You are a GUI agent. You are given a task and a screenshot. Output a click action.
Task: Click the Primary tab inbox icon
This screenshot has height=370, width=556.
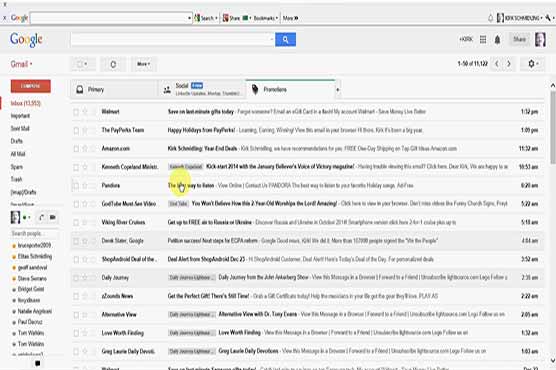click(80, 90)
